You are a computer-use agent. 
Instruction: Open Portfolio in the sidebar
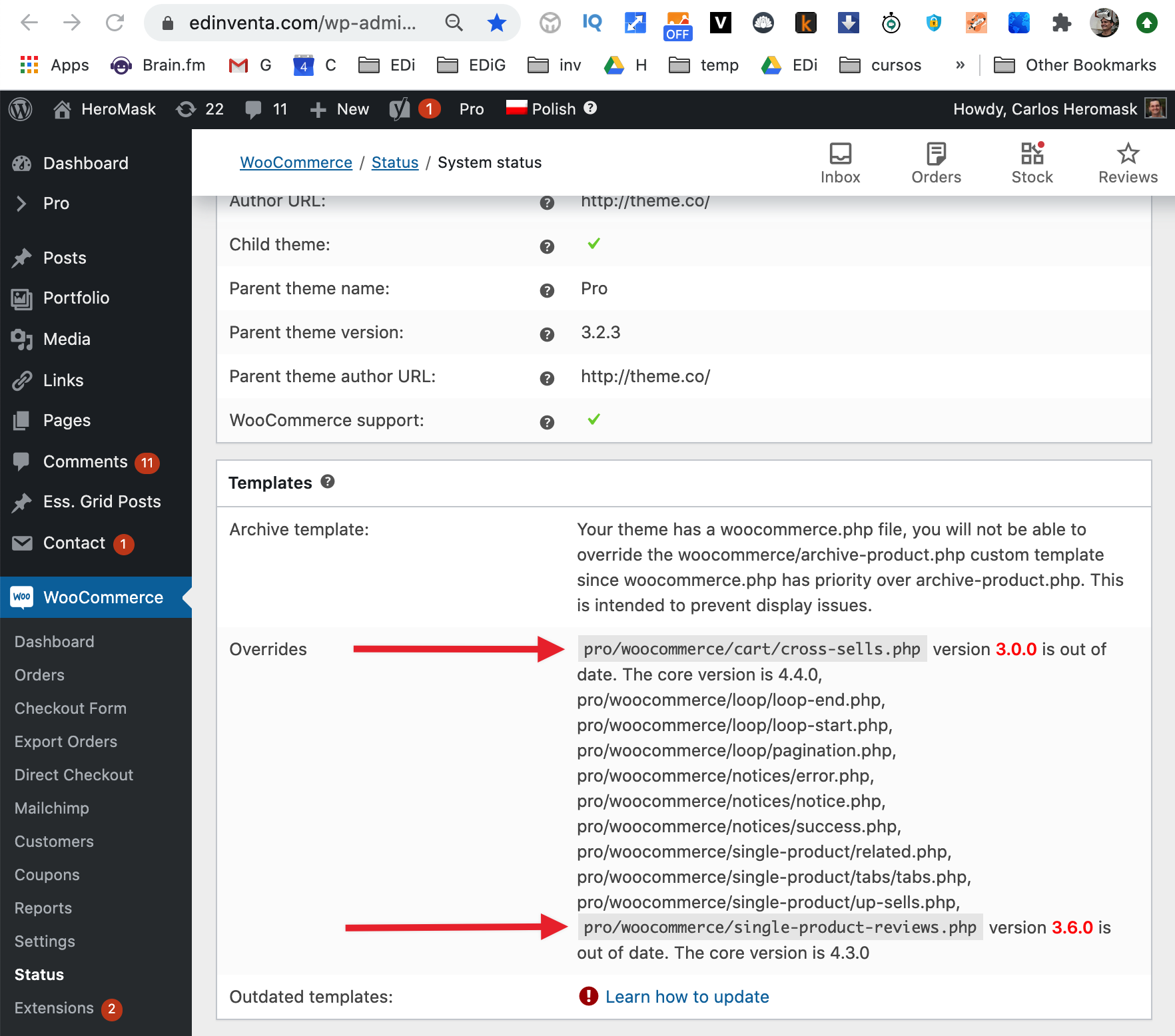(96, 298)
